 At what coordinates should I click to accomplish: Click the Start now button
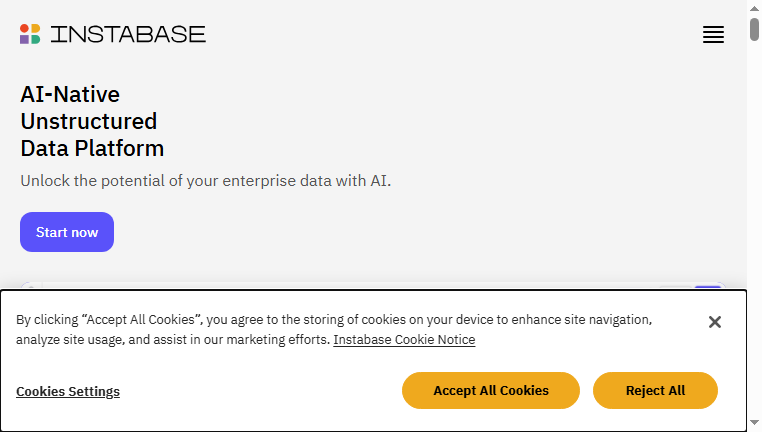click(x=67, y=232)
